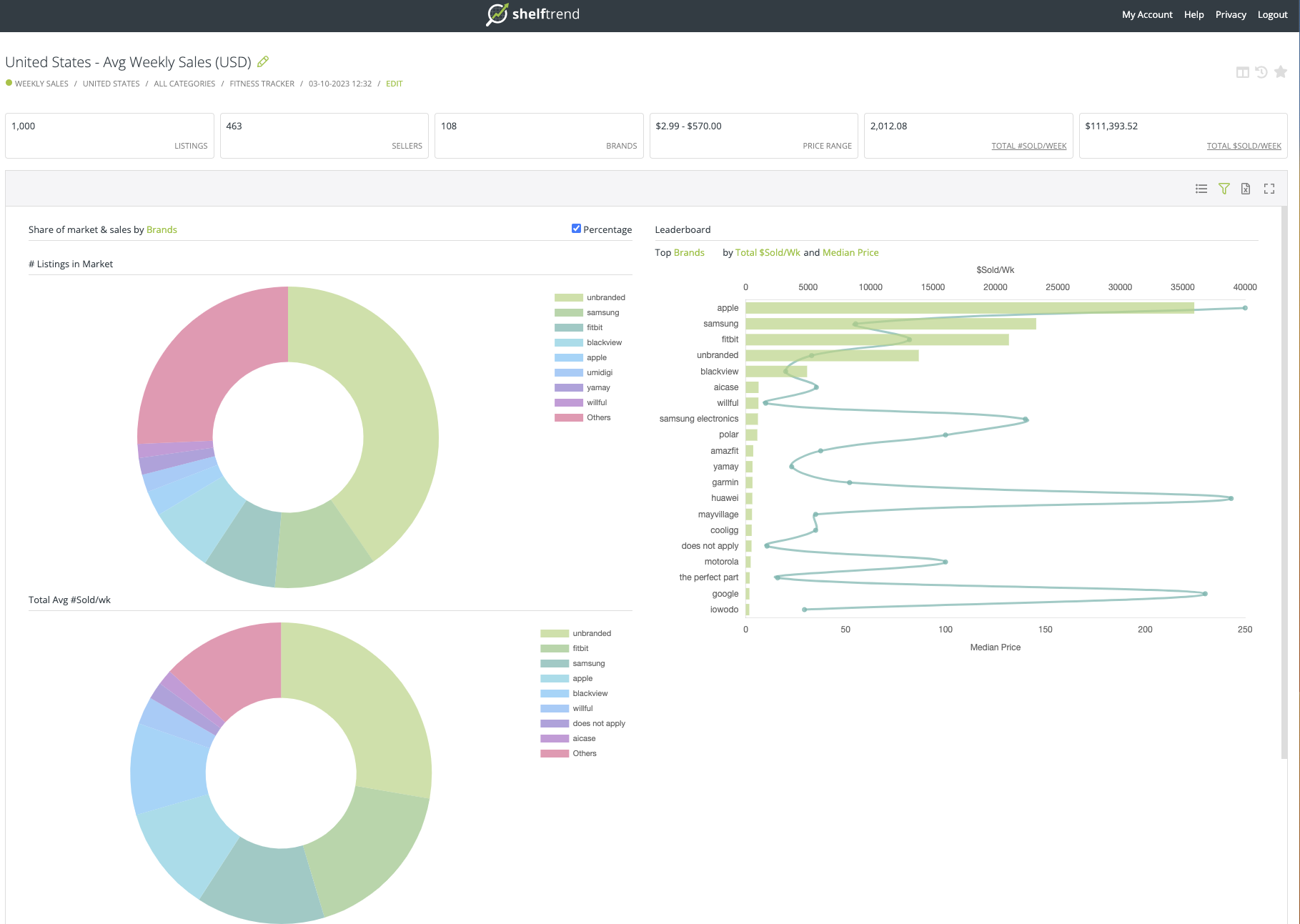Open the split columns view icon
Viewport: 1300px width, 924px height.
point(1243,72)
